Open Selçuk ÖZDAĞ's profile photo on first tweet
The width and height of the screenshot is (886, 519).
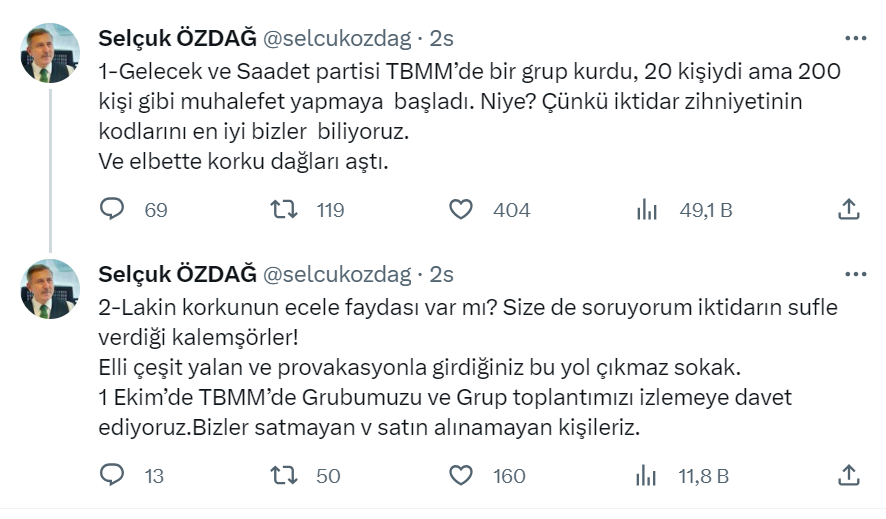(x=50, y=53)
